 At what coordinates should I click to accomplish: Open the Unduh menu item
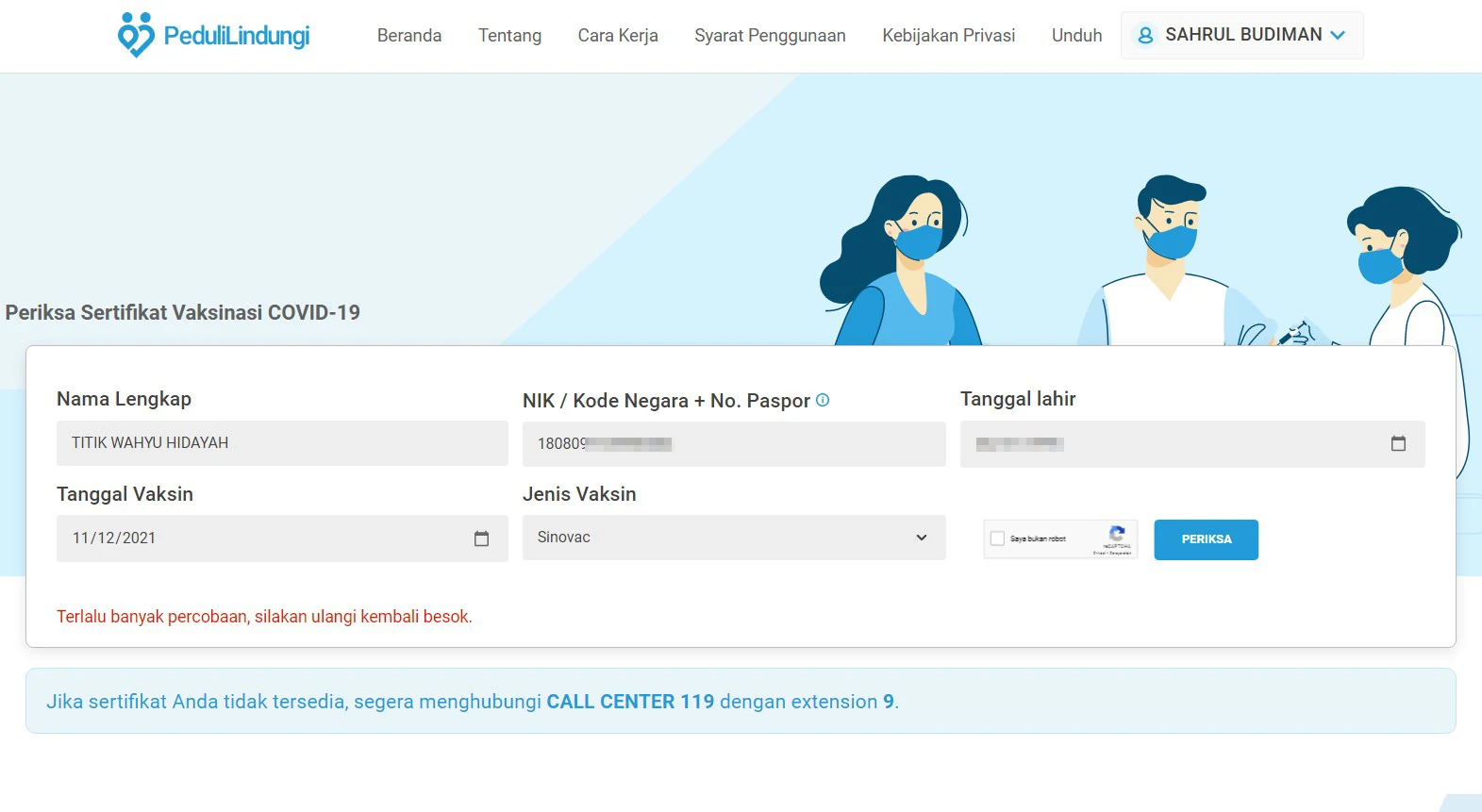1076,35
